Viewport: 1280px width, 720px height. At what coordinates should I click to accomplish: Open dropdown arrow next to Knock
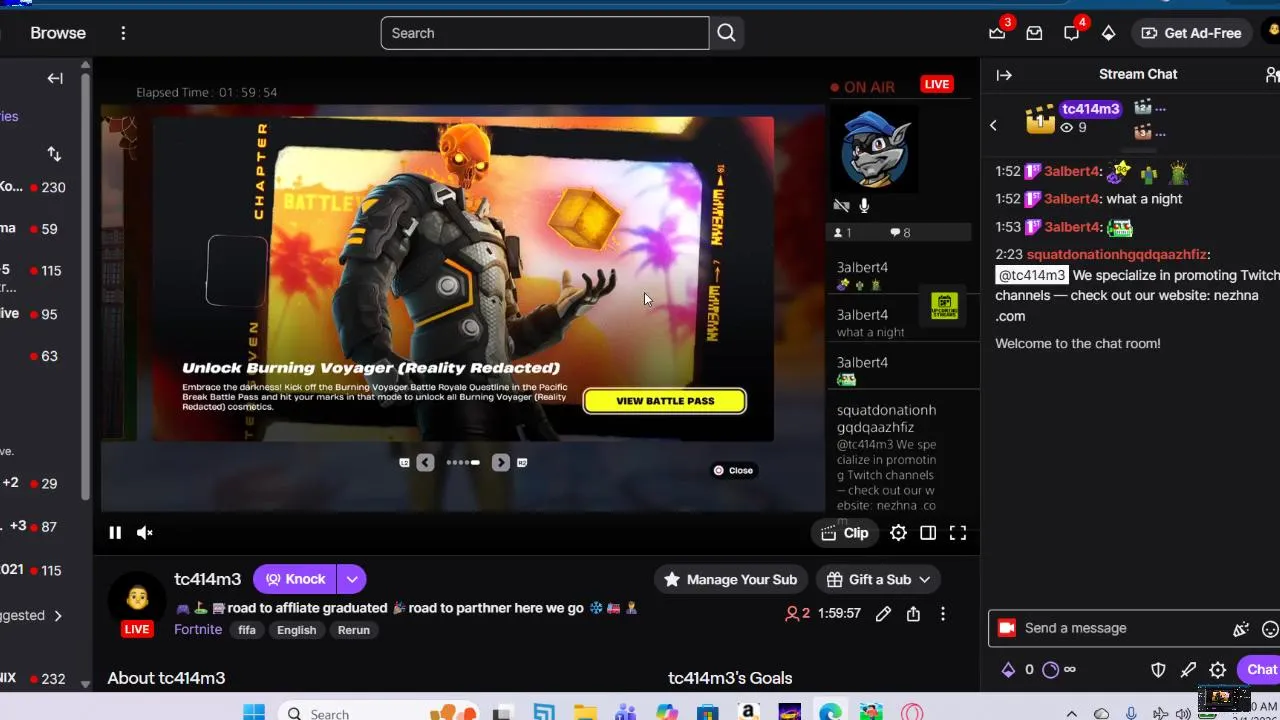tap(352, 579)
